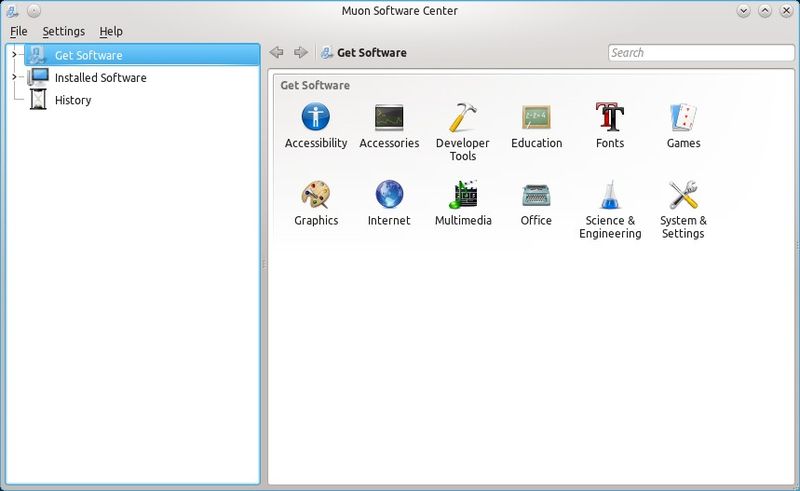The width and height of the screenshot is (800, 491).
Task: Browse the Office category
Action: coord(536,196)
